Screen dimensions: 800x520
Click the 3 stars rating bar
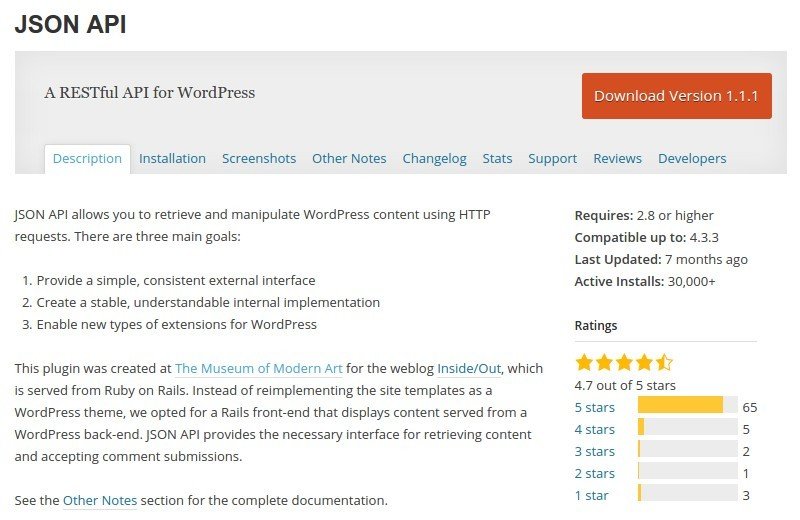688,449
